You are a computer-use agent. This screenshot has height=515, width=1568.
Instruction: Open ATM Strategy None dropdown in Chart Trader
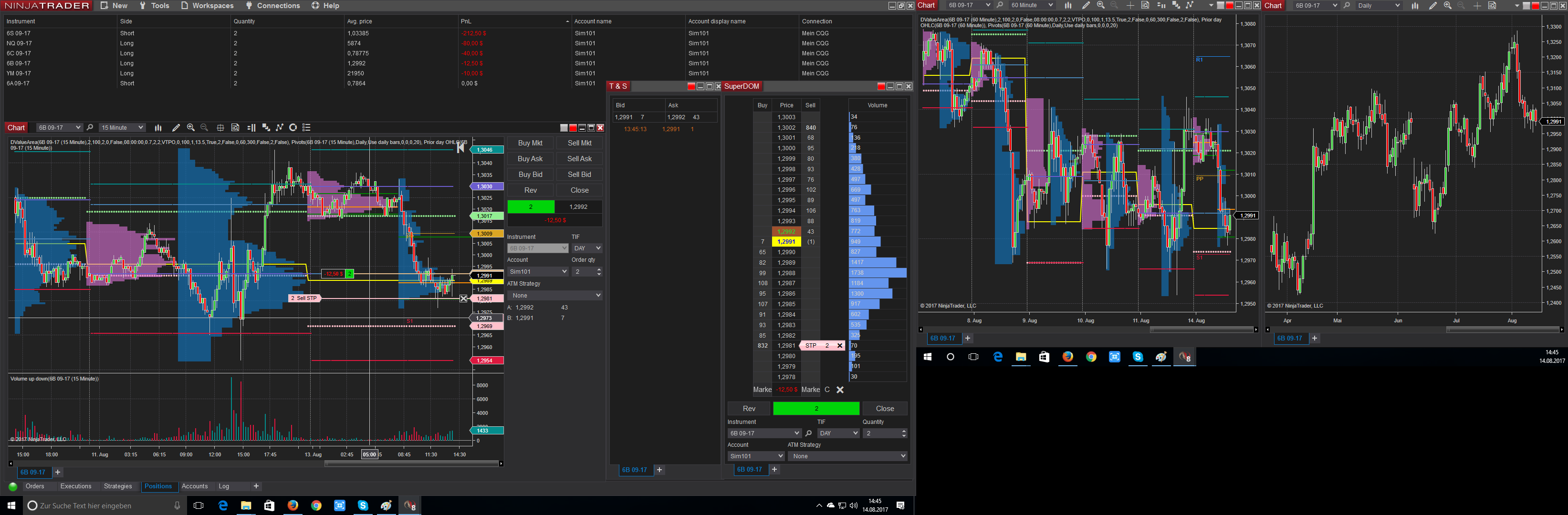(554, 296)
